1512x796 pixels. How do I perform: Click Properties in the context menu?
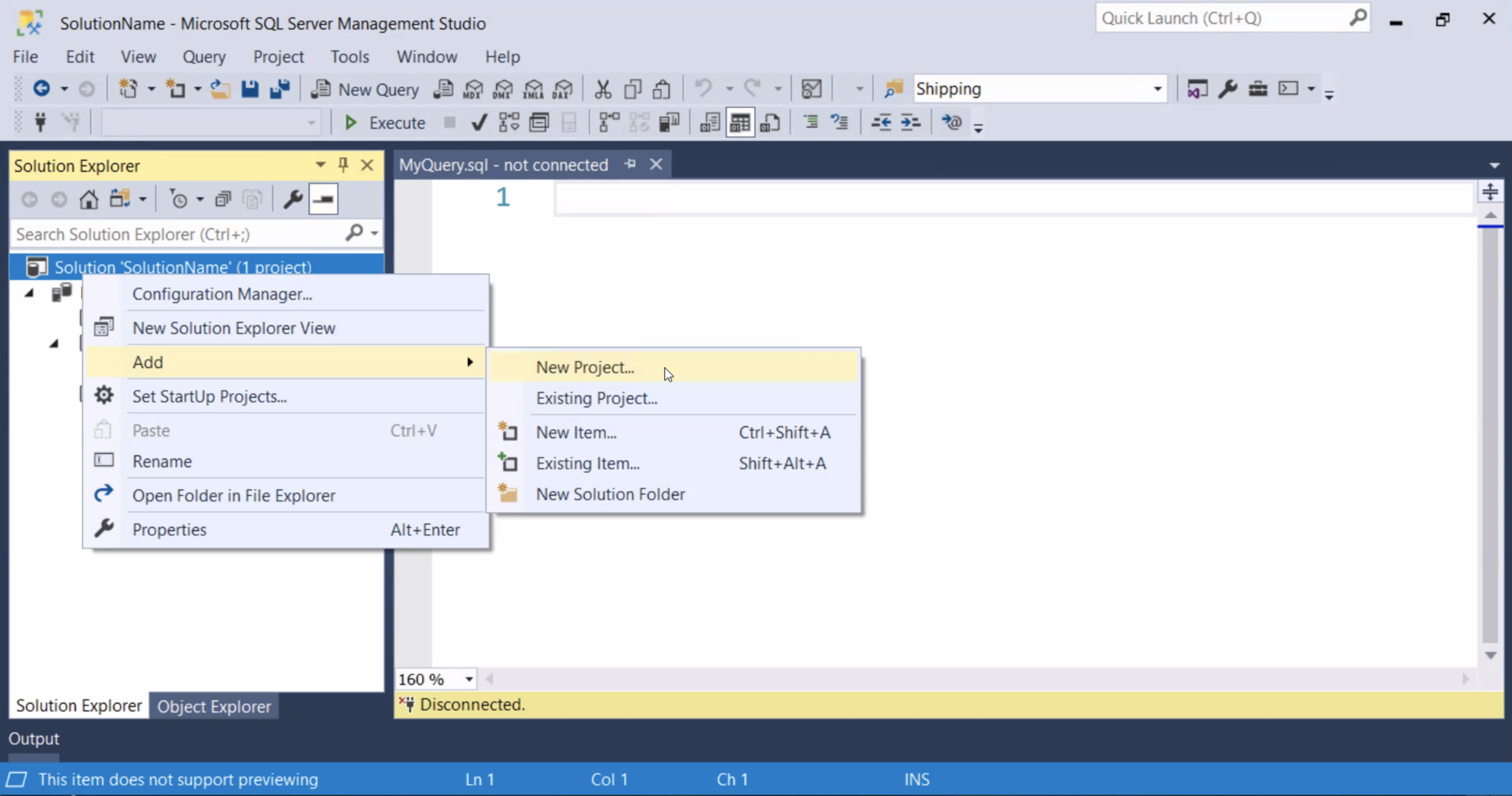coord(286,529)
